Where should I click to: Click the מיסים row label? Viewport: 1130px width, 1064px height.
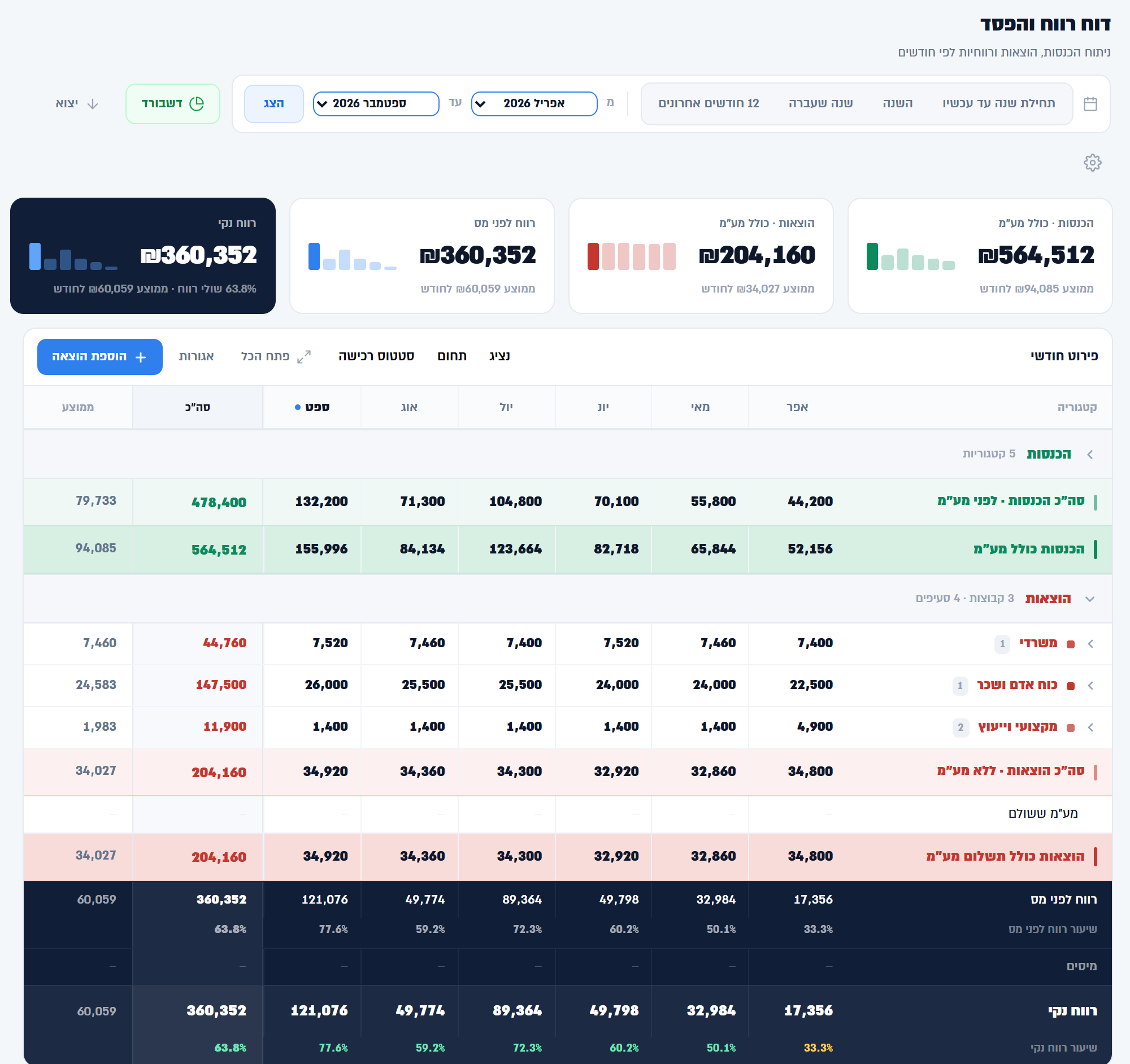pos(1081,966)
